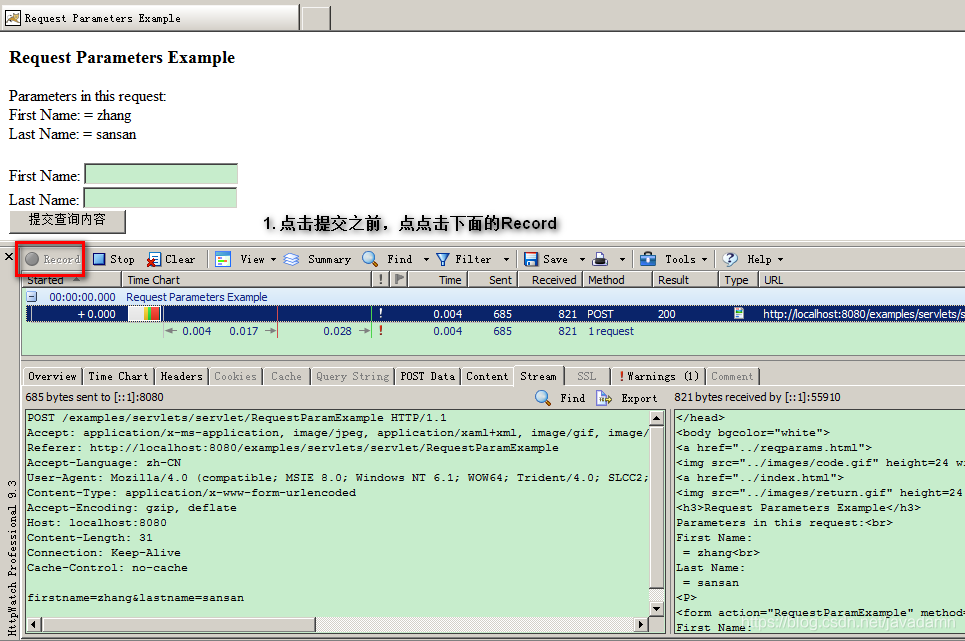965x641 pixels.
Task: Select the Request Parameters Example browser tab
Action: 150,18
